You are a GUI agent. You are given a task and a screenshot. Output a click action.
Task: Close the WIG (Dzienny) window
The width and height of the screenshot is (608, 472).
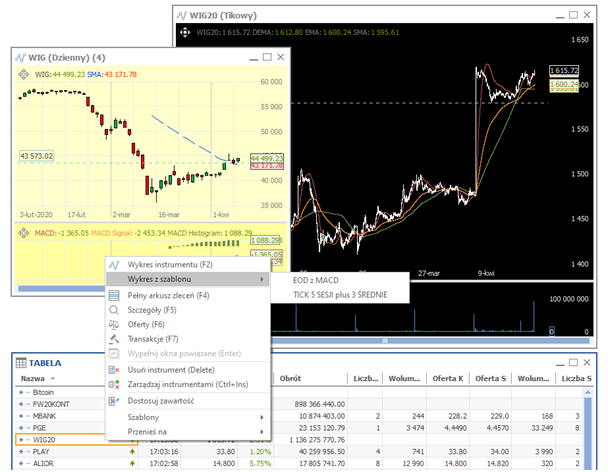point(281,57)
